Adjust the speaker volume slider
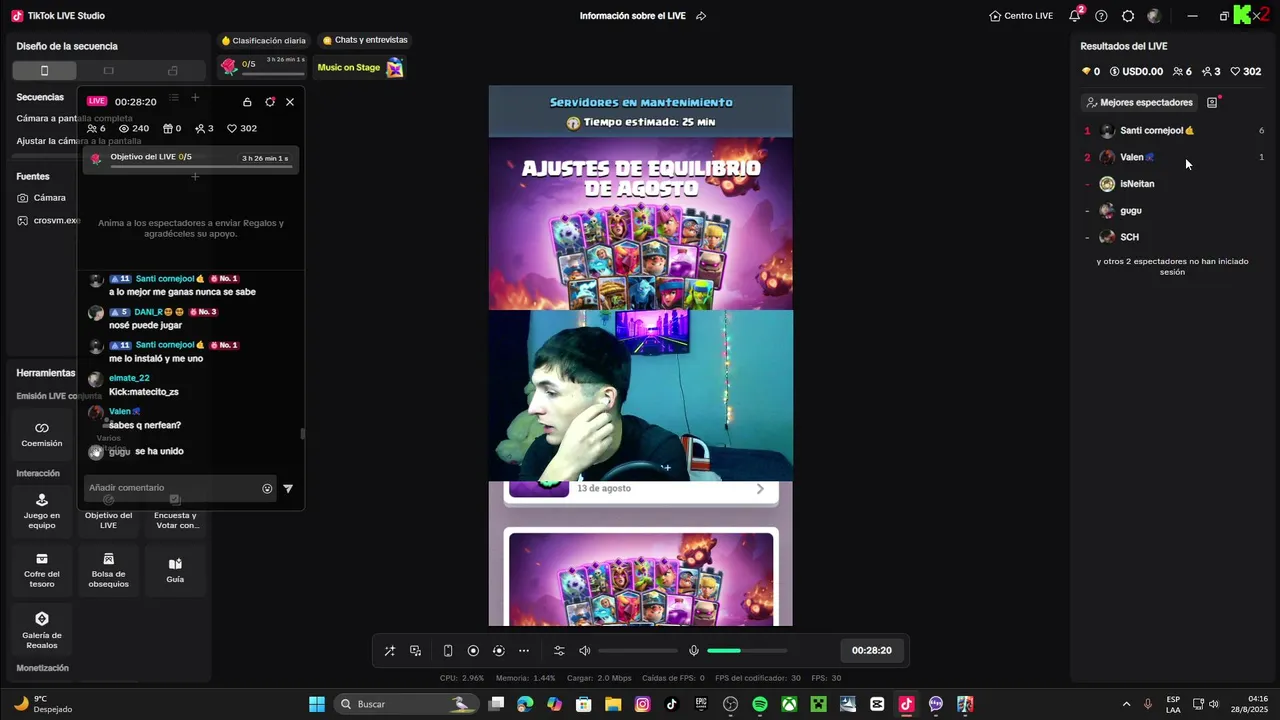 click(x=638, y=651)
